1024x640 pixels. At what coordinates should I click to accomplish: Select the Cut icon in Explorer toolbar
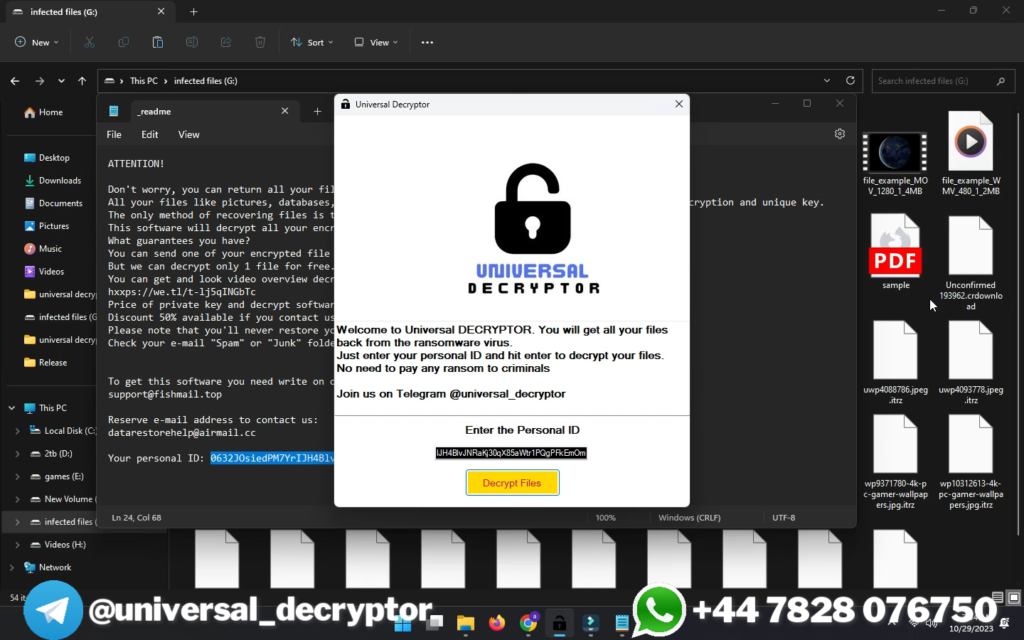pos(89,42)
